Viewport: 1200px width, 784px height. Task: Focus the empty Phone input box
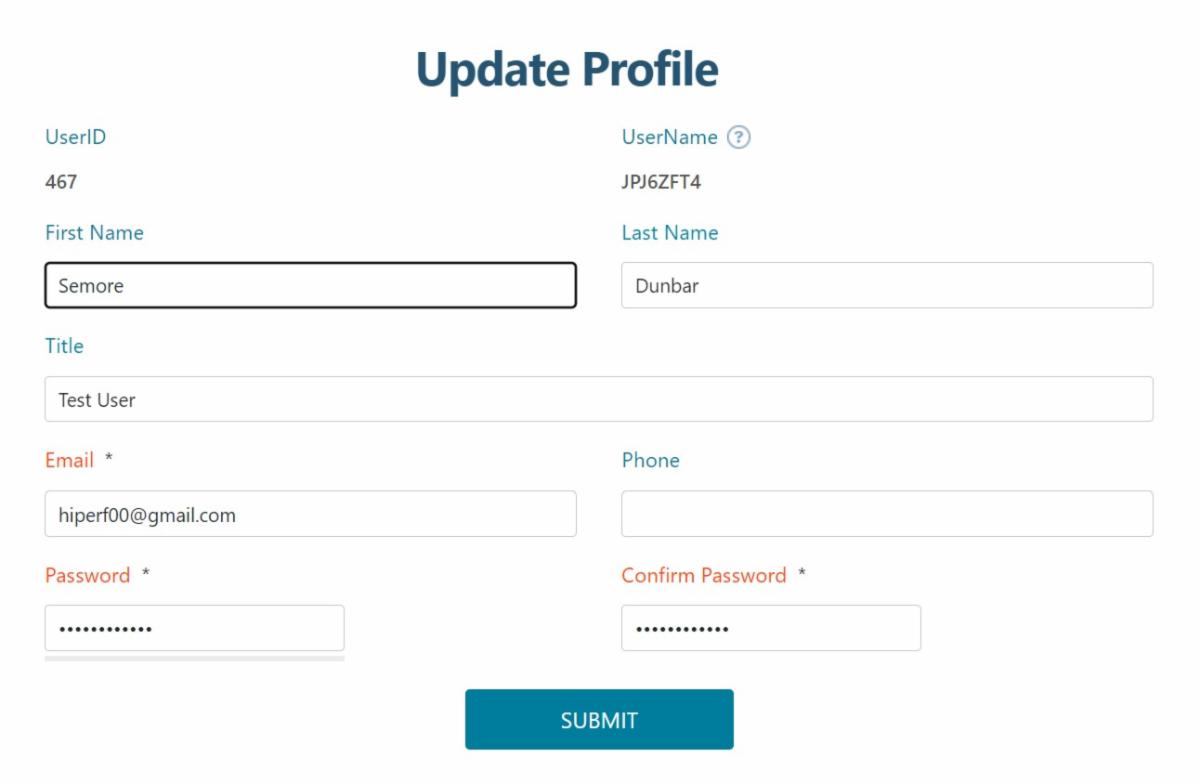click(886, 514)
